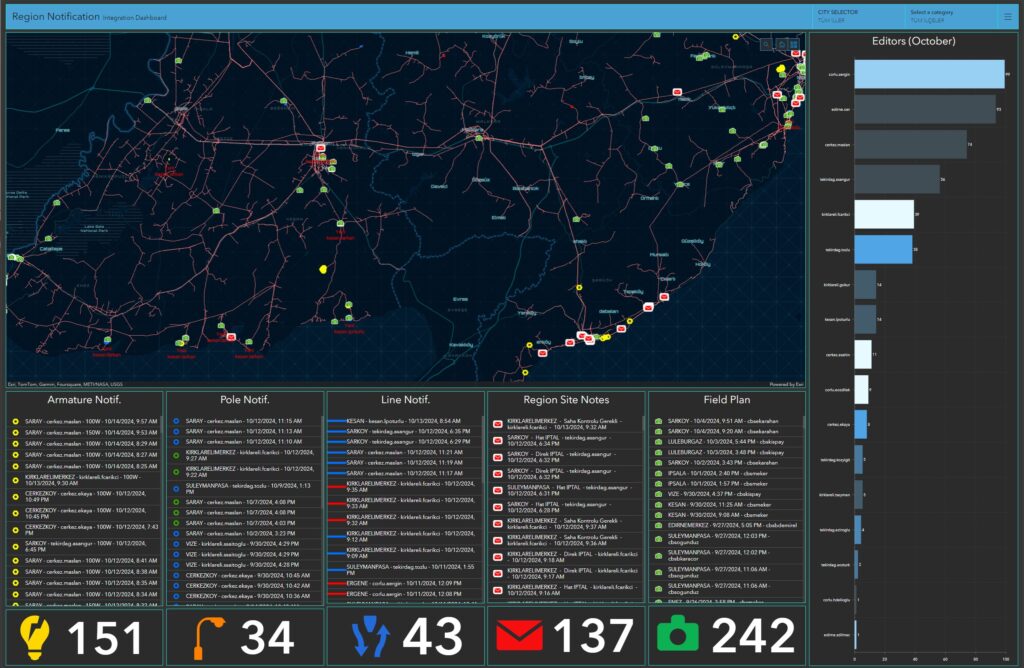Viewport: 1024px width, 668px height.
Task: Select pole row CERKEZKOY cerkez.ekaya 9/30/2024, 10:45 AM
Action: pos(245,575)
